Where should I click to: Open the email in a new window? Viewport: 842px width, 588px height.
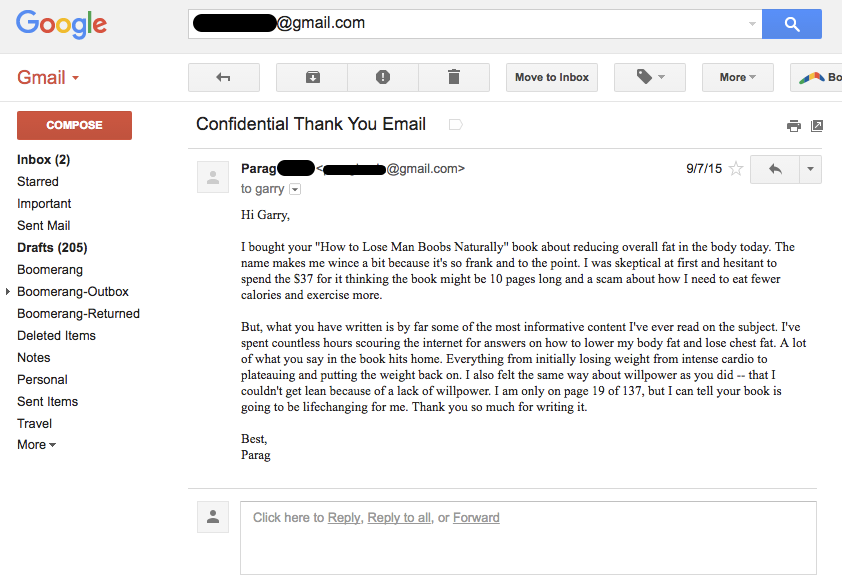(x=817, y=126)
